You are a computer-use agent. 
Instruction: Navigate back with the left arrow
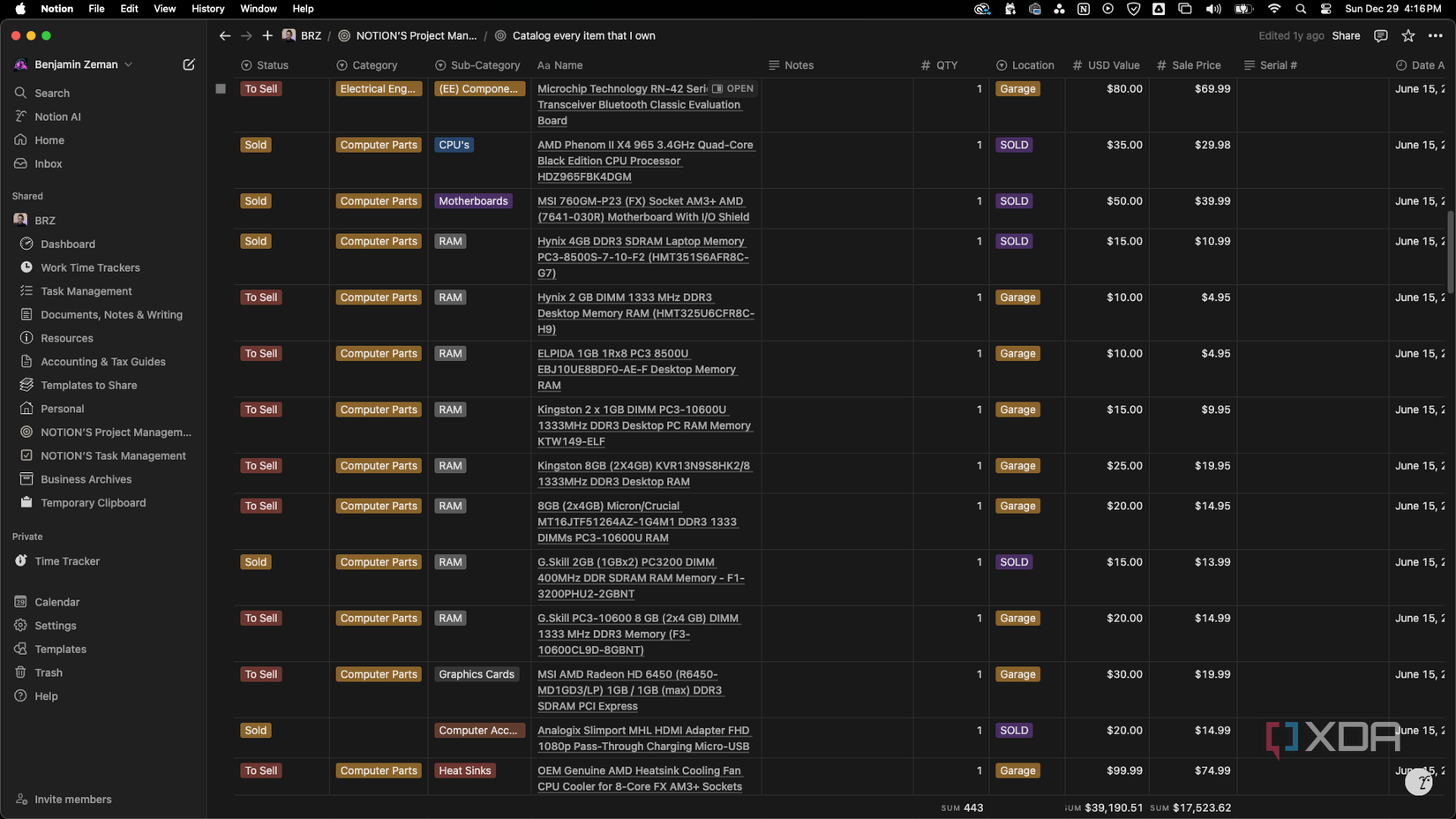pyautogui.click(x=224, y=36)
